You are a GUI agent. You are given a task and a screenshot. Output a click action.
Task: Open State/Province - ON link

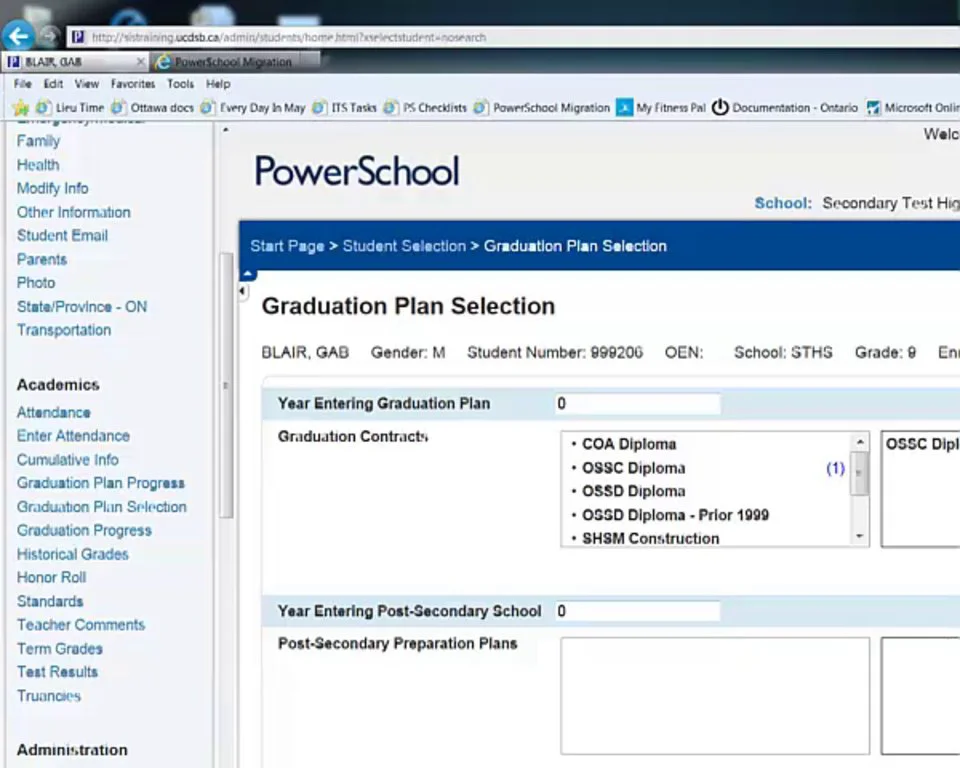(x=82, y=306)
